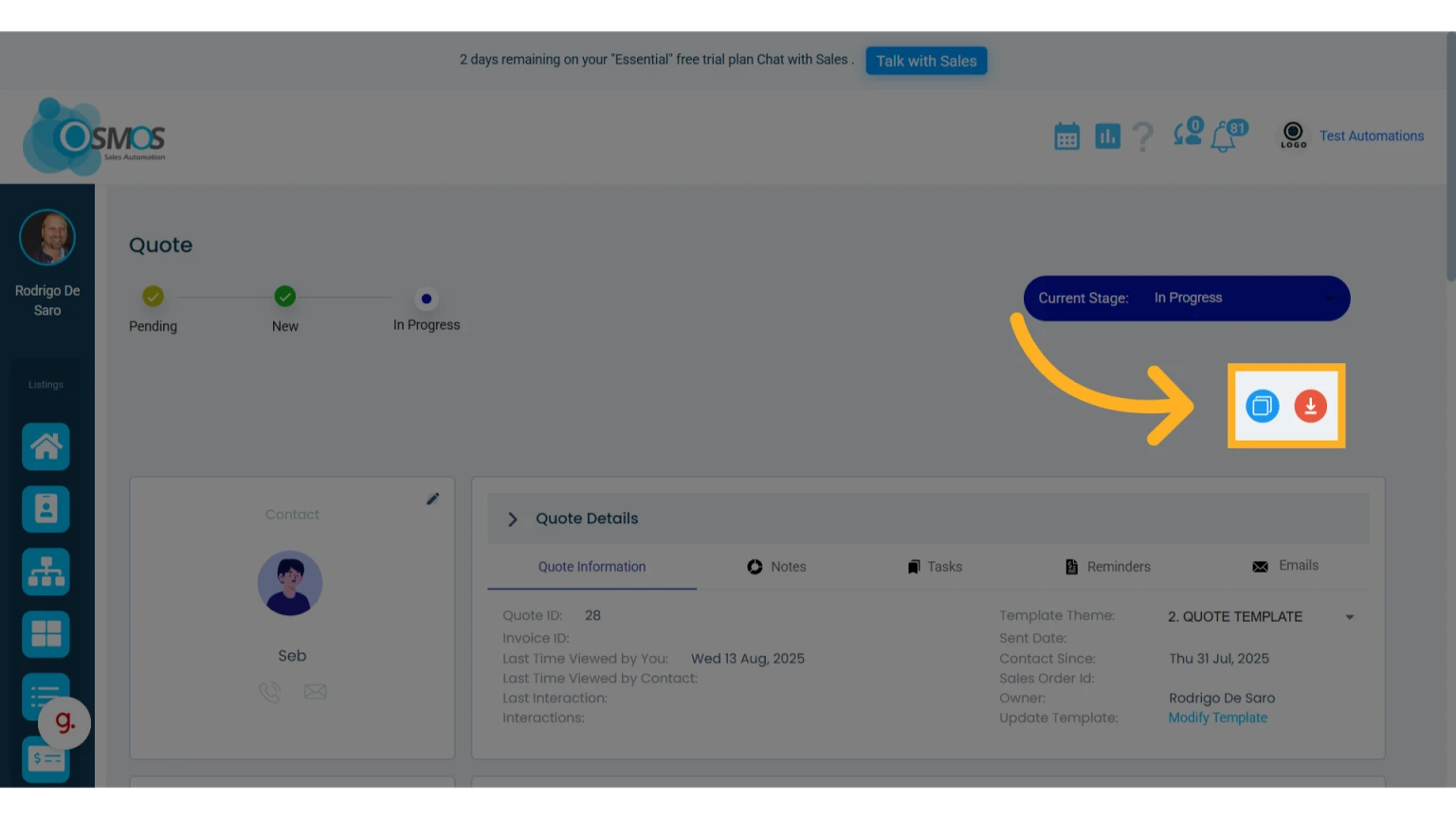Viewport: 1456px width, 819px height.
Task: Click the Wed 13 Aug, 2025 date
Action: pyautogui.click(x=748, y=659)
